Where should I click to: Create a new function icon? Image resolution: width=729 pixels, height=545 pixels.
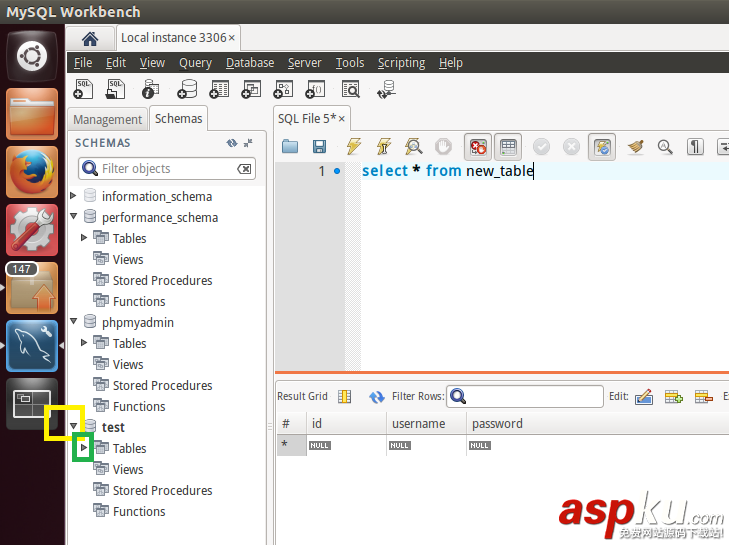coord(315,89)
